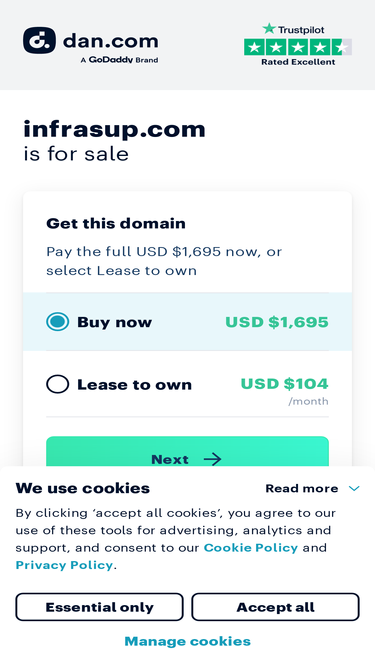Click the infrasup.com domain heading
This screenshot has width=375, height=667.
point(114,129)
